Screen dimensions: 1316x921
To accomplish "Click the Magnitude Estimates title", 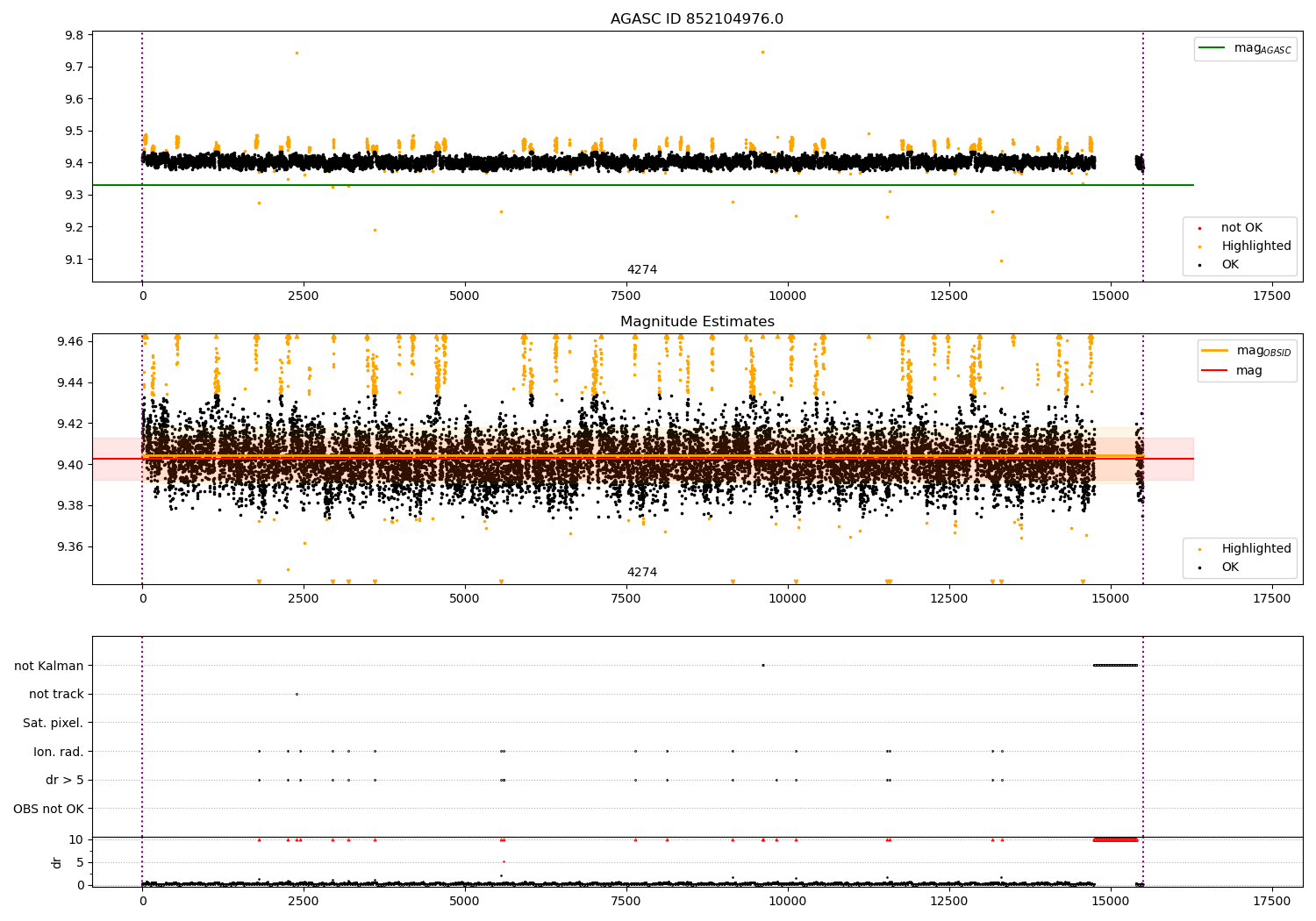I will pyautogui.click(x=697, y=322).
